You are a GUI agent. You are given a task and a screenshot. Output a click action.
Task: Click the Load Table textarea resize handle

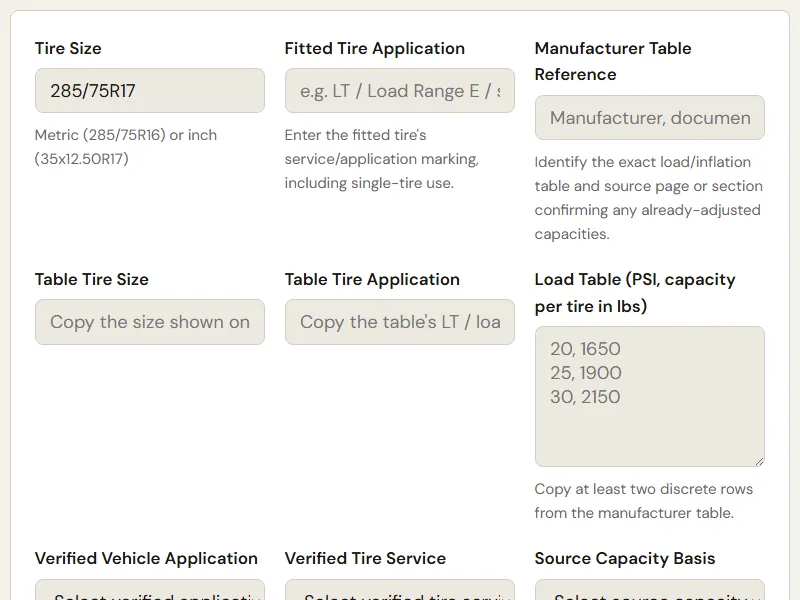click(759, 461)
